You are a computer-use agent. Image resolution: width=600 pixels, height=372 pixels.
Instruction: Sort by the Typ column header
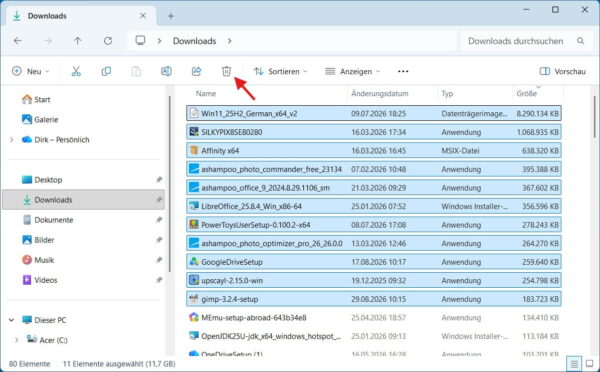click(x=447, y=93)
